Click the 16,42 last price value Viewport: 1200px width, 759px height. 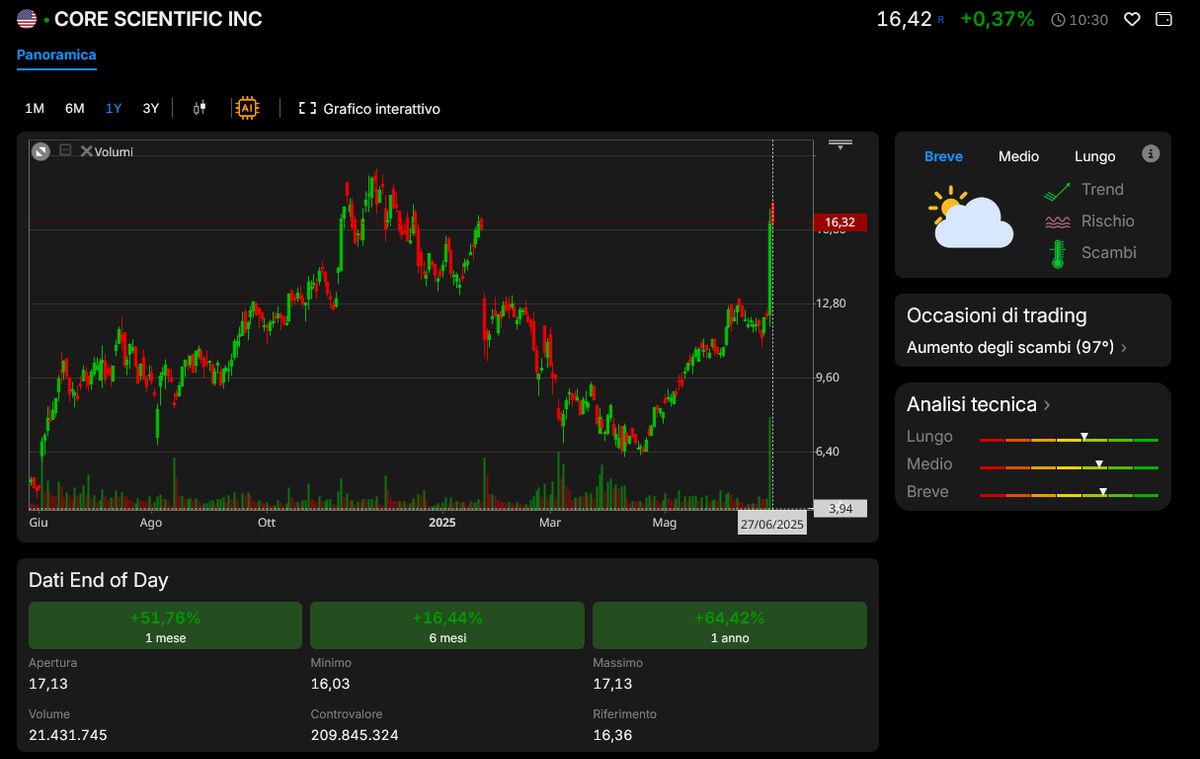(x=904, y=18)
